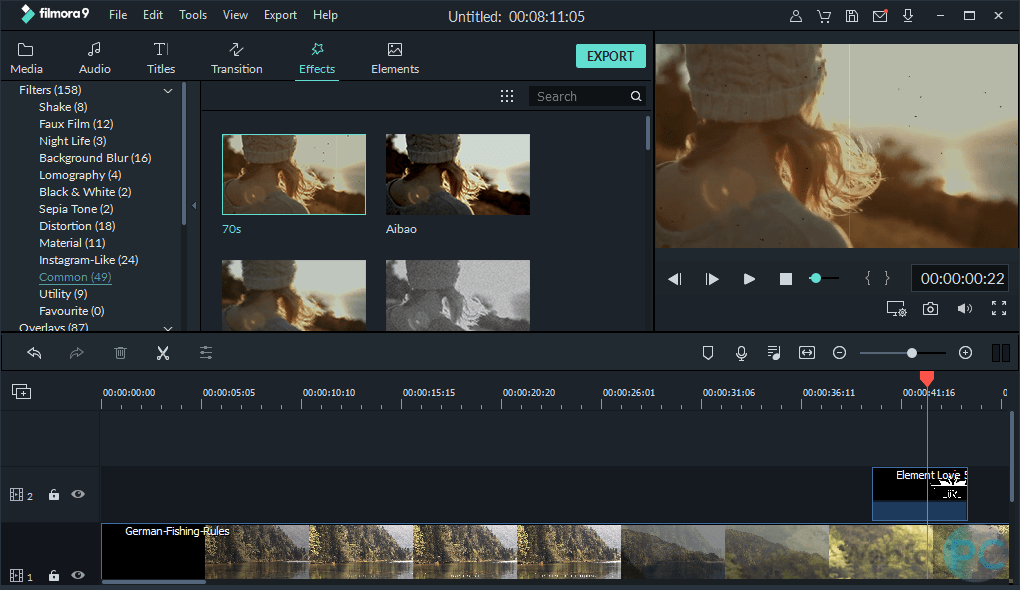
Task: Hide track 1 with eye icon
Action: [77, 576]
